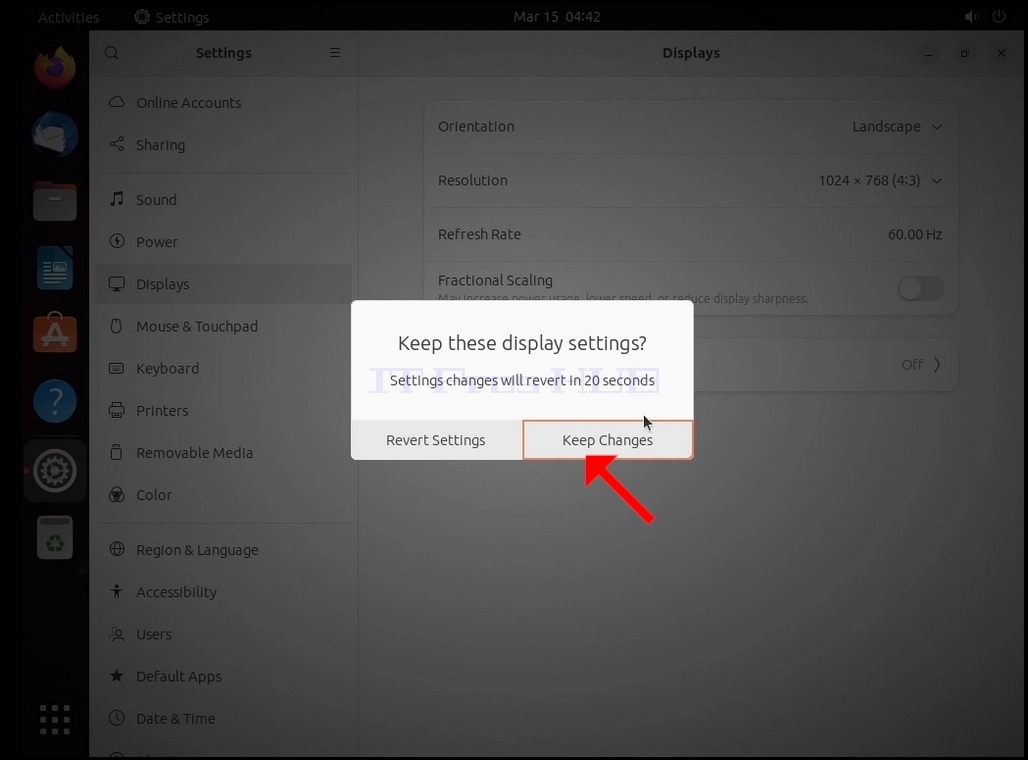Click the keyboard icon beside Keyboard
The height and width of the screenshot is (760, 1028).
click(117, 368)
